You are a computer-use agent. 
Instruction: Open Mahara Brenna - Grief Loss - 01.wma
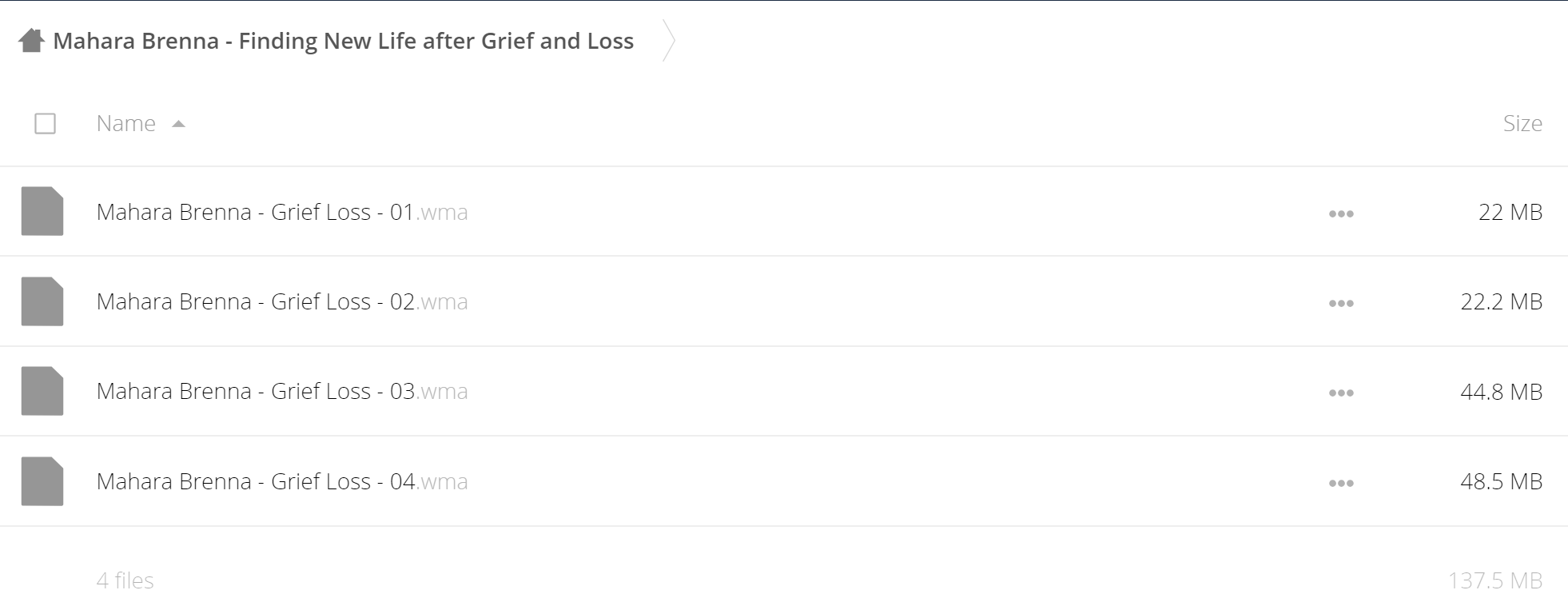pyautogui.click(x=282, y=212)
